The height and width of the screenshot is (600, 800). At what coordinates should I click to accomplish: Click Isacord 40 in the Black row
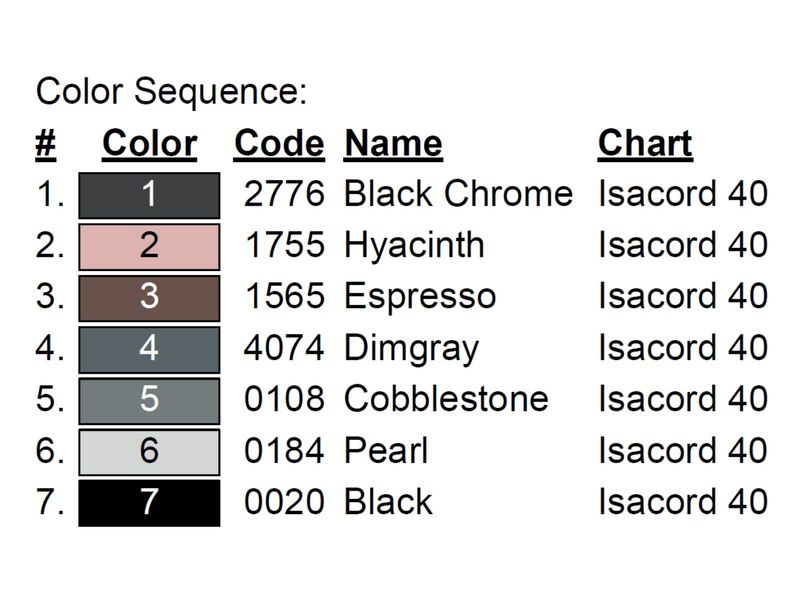pyautogui.click(x=683, y=502)
